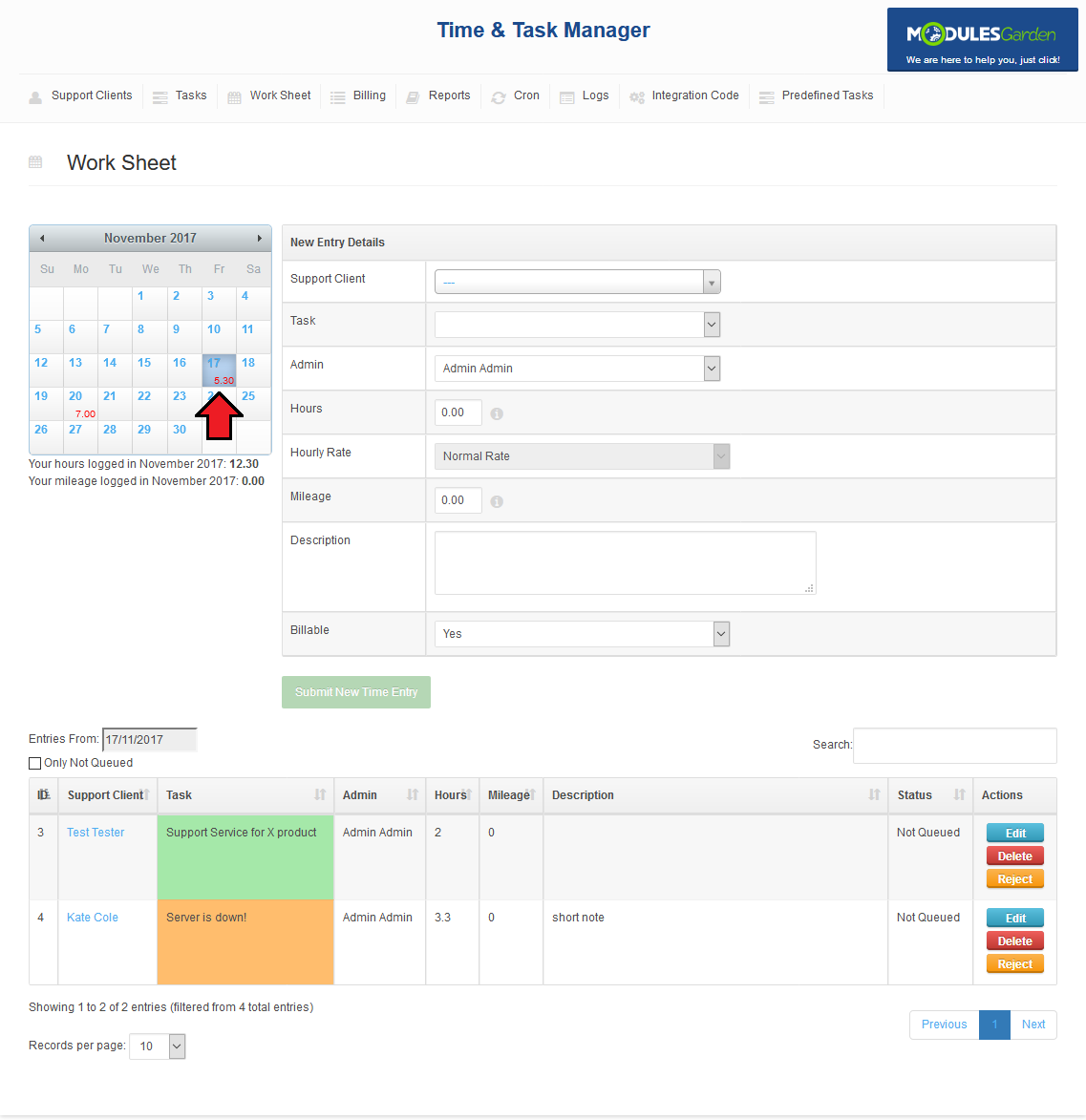
Task: Click the info icon next to Mileage
Action: pyautogui.click(x=498, y=501)
